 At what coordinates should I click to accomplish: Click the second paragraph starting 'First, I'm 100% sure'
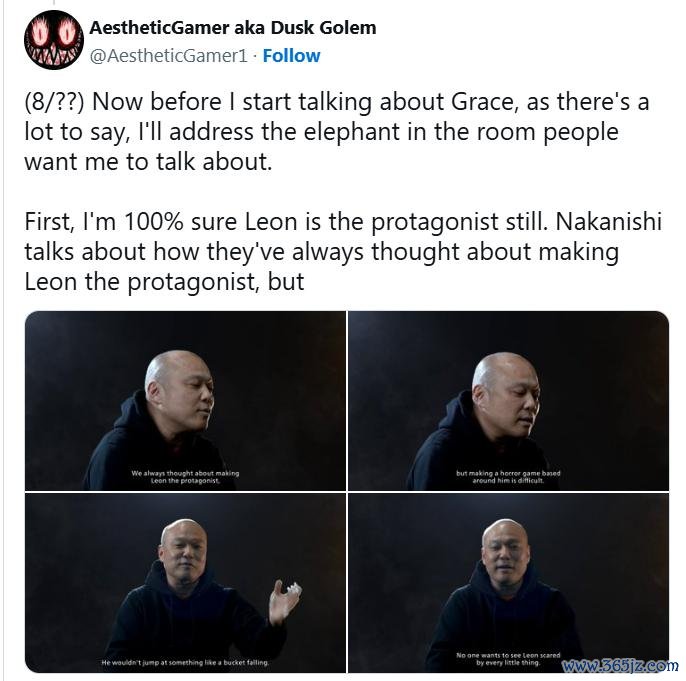(343, 251)
